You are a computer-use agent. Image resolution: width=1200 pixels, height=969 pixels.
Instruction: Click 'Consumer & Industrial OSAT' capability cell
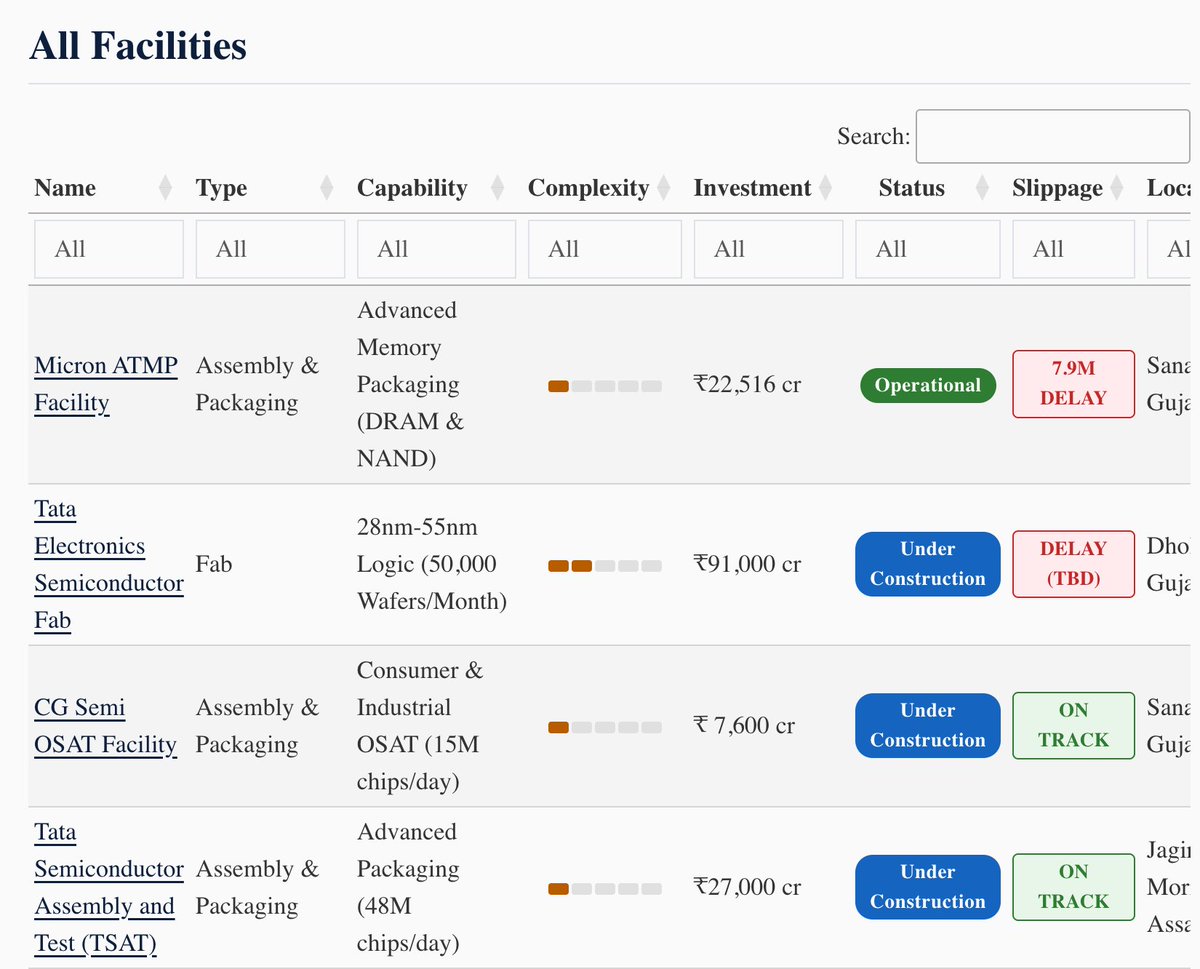pos(420,726)
